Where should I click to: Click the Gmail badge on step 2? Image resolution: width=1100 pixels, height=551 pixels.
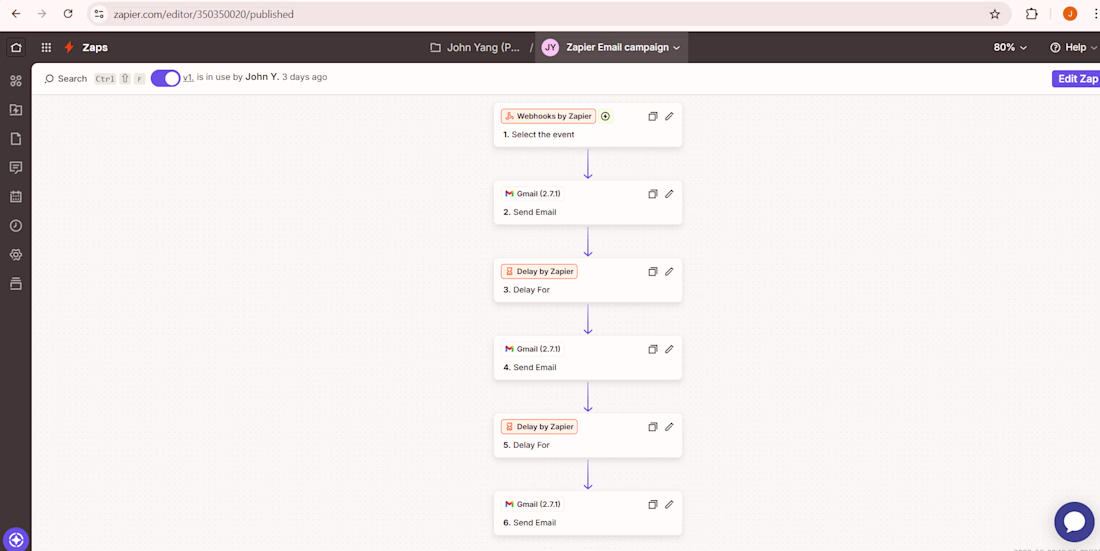pyautogui.click(x=532, y=194)
